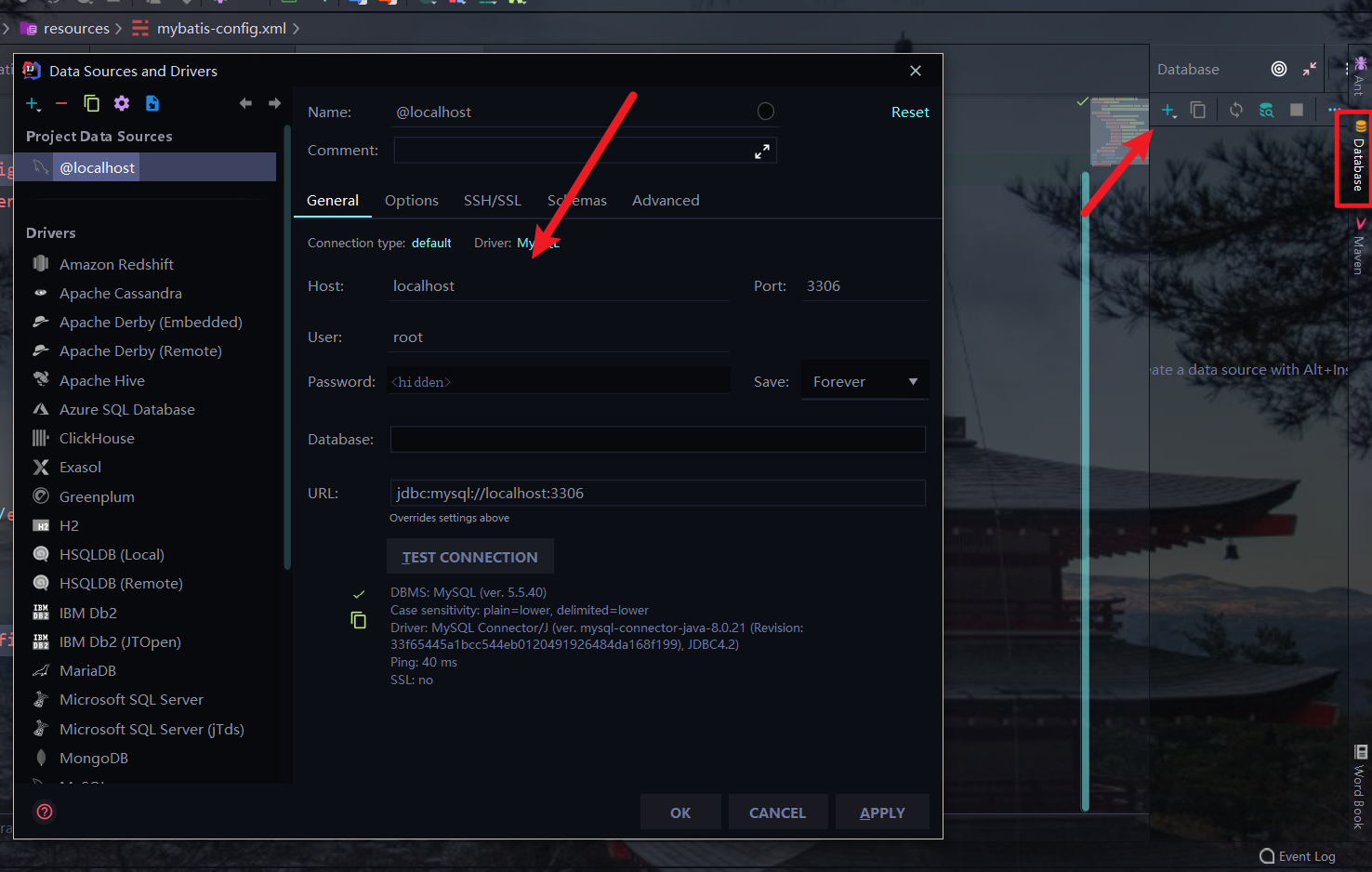Click the CANCEL button
This screenshot has height=872, width=1372.
777,813
